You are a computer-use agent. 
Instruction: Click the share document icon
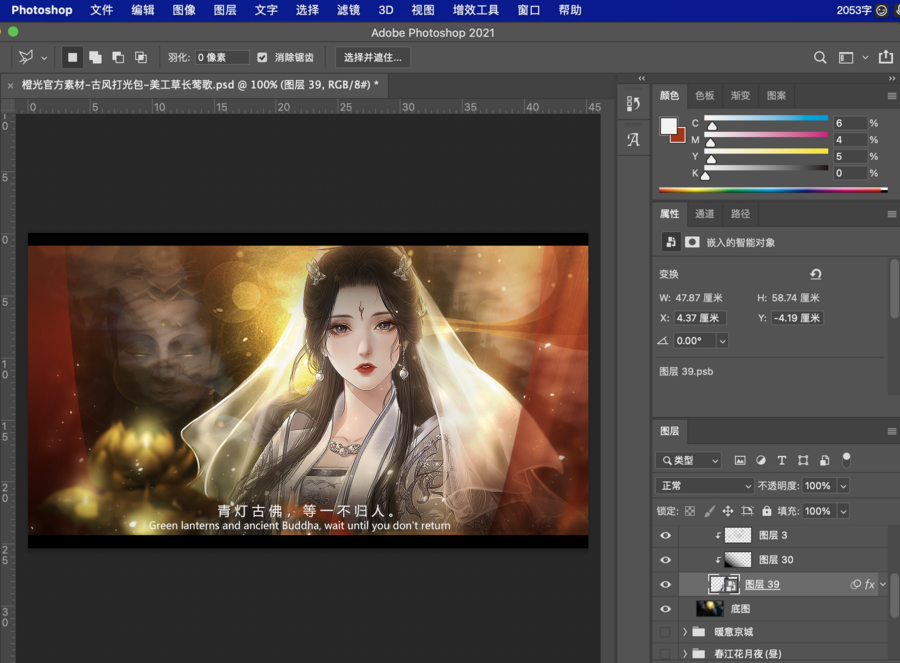coord(885,58)
